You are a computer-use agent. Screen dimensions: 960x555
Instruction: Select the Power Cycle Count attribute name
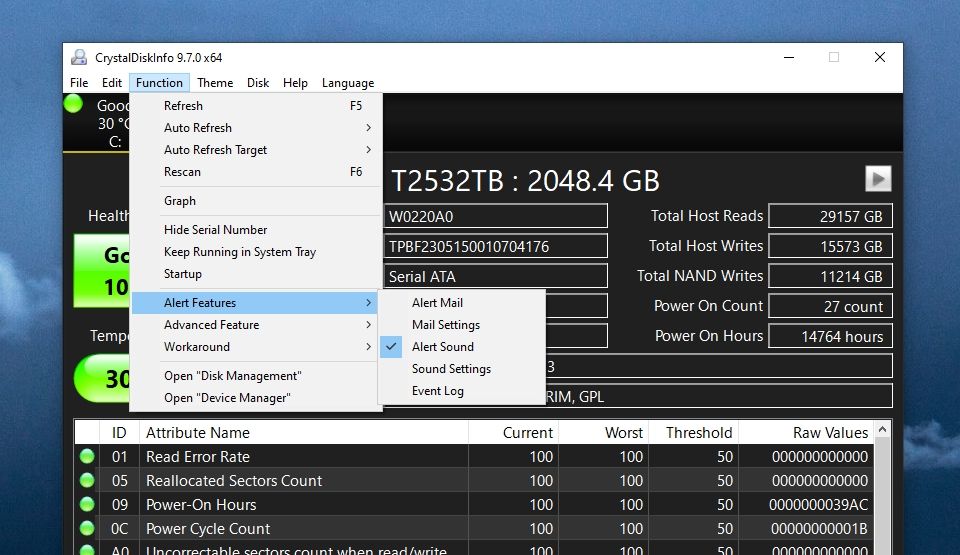208,529
